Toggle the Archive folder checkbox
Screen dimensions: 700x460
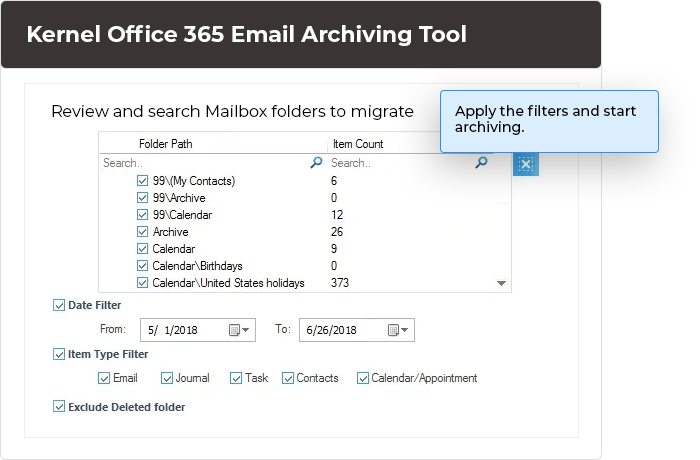coord(142,232)
